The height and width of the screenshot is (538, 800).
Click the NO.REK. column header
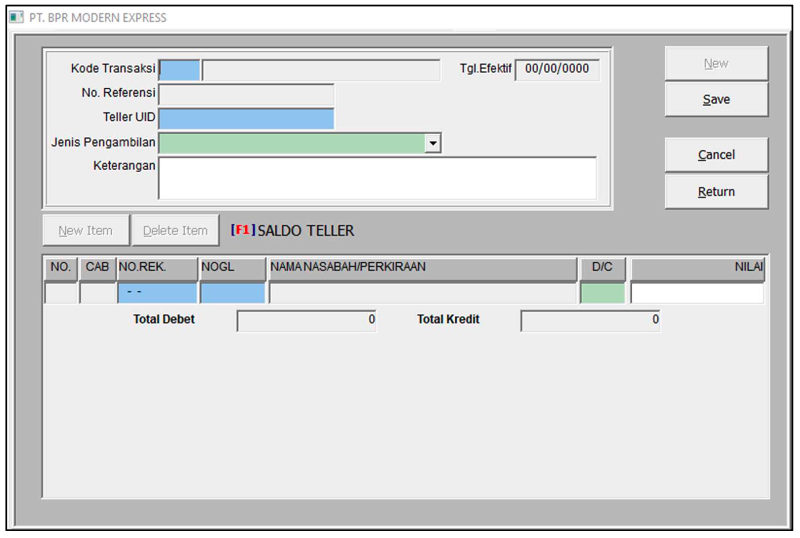click(x=157, y=268)
